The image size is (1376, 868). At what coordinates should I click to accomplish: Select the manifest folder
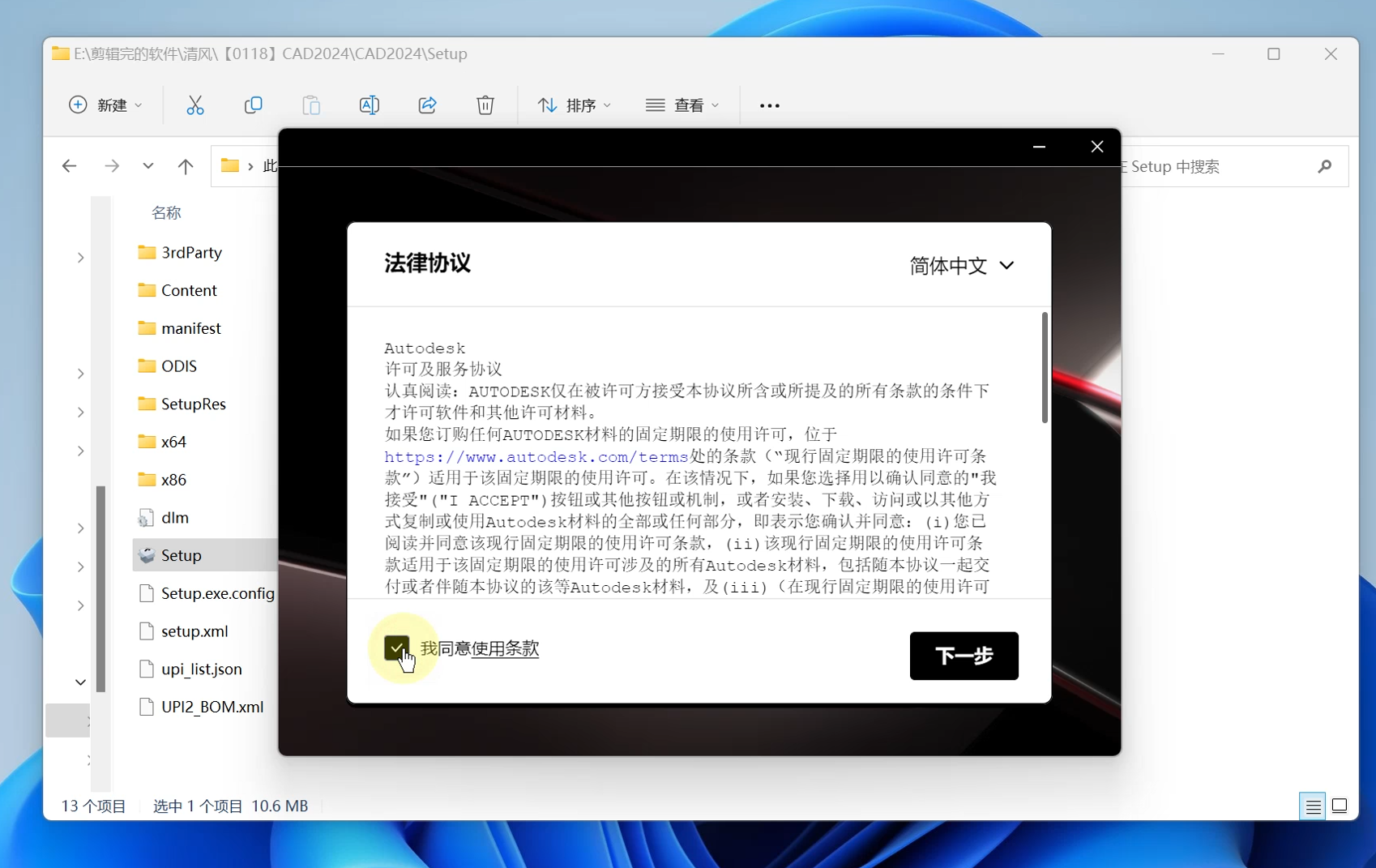[x=191, y=328]
